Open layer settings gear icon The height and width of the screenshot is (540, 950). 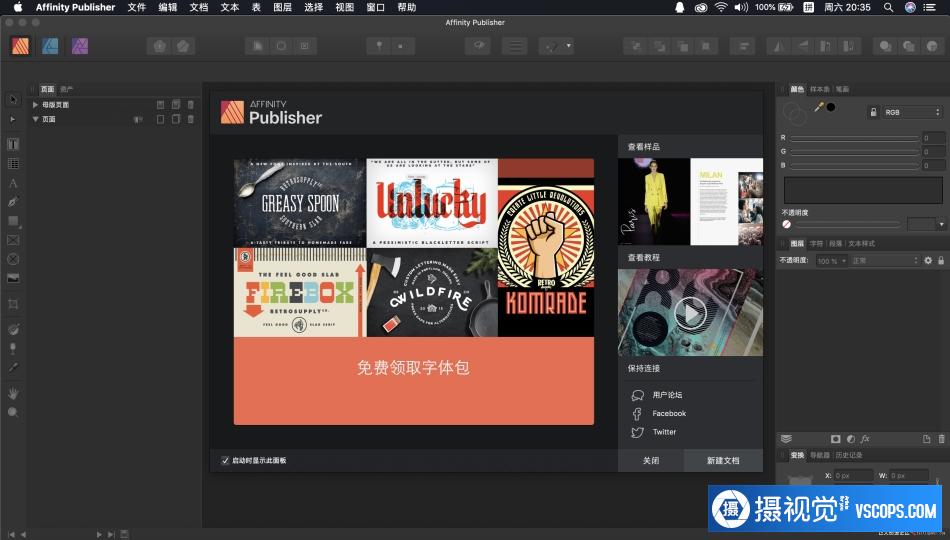pyautogui.click(x=928, y=261)
